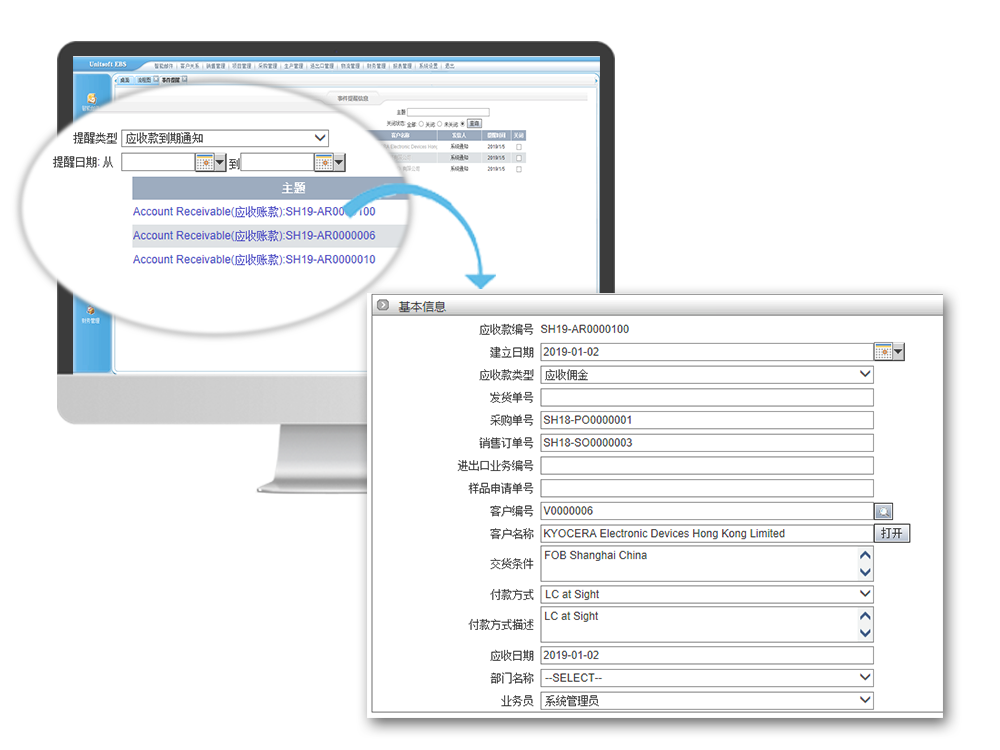Open the Account Receivable SH19-AR0000006 link
Viewport: 1000px width, 750px height.
tap(254, 236)
